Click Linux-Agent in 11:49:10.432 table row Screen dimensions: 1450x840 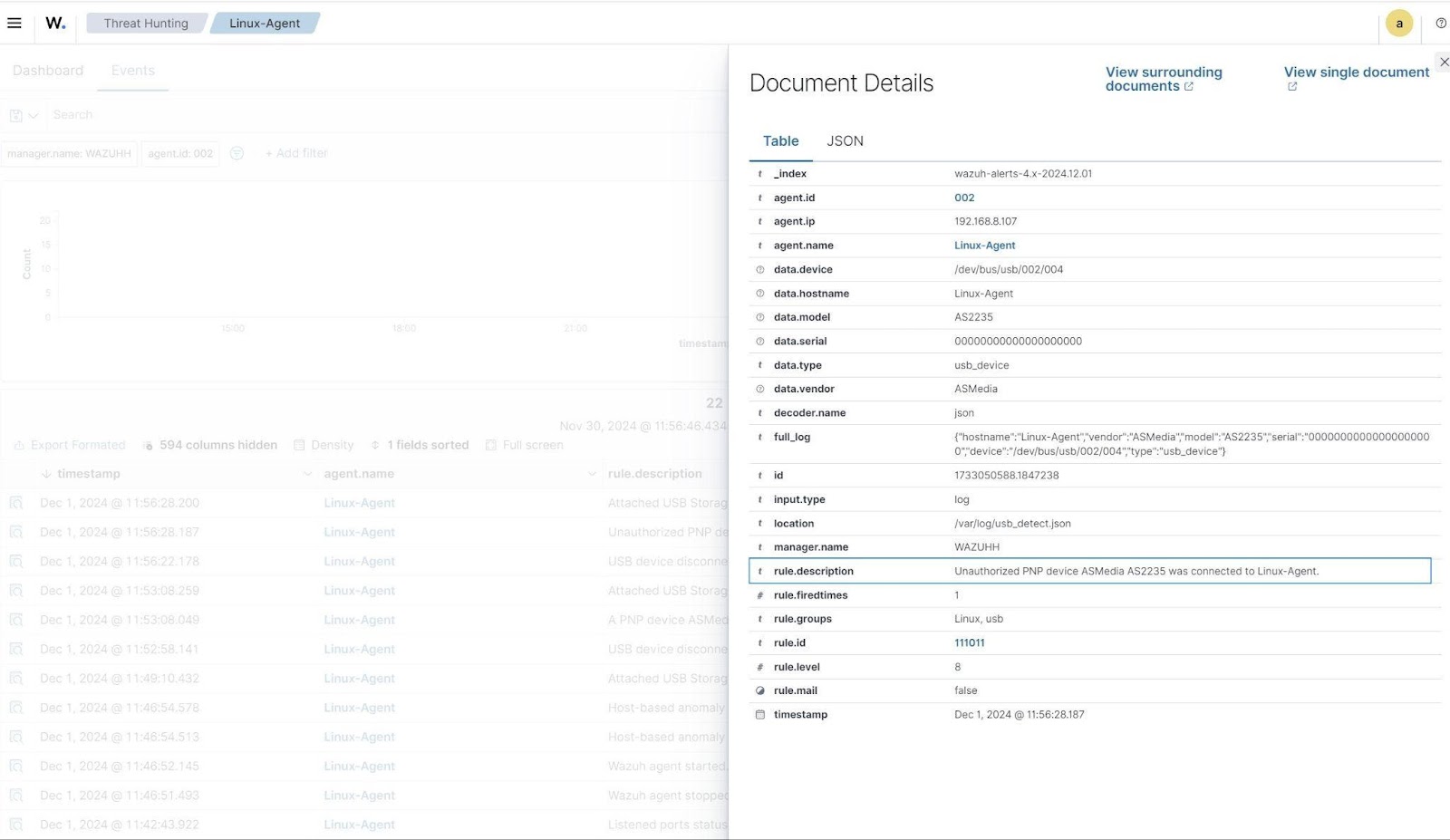tap(359, 679)
